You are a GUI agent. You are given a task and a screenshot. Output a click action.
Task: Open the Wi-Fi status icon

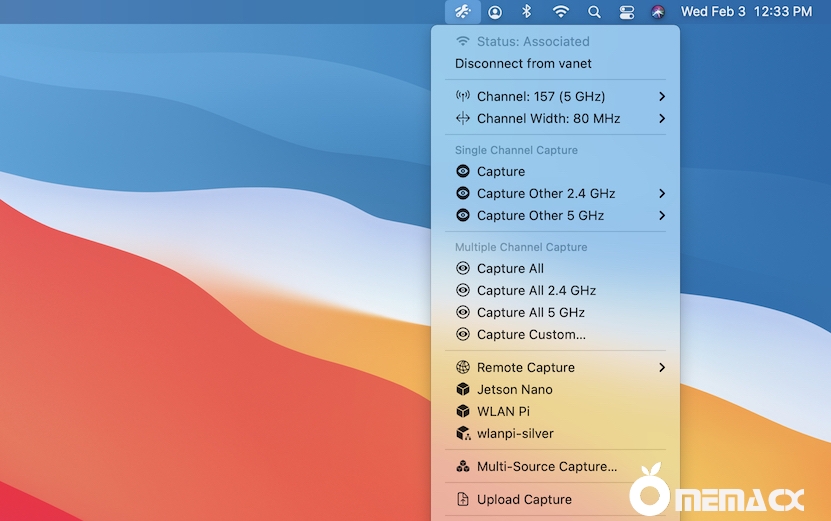(561, 12)
